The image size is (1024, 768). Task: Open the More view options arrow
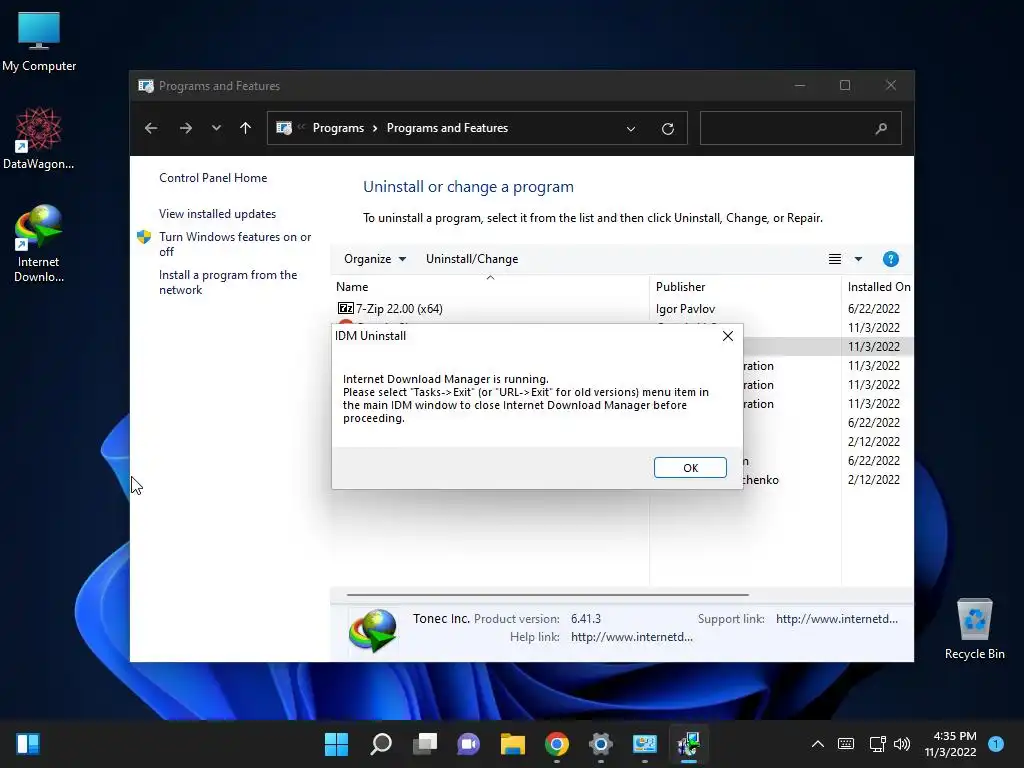pos(858,259)
